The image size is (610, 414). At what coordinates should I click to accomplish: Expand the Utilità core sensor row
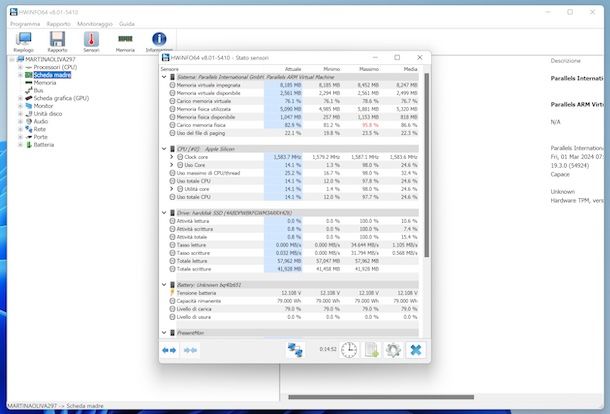172,189
